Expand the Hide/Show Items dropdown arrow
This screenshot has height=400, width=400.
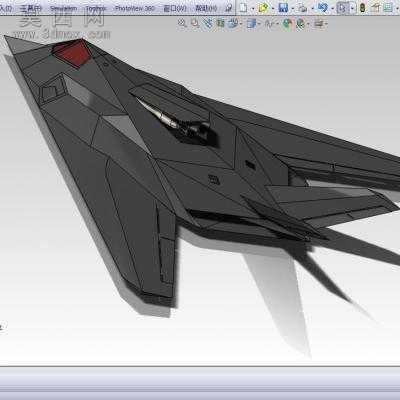[x=277, y=24]
